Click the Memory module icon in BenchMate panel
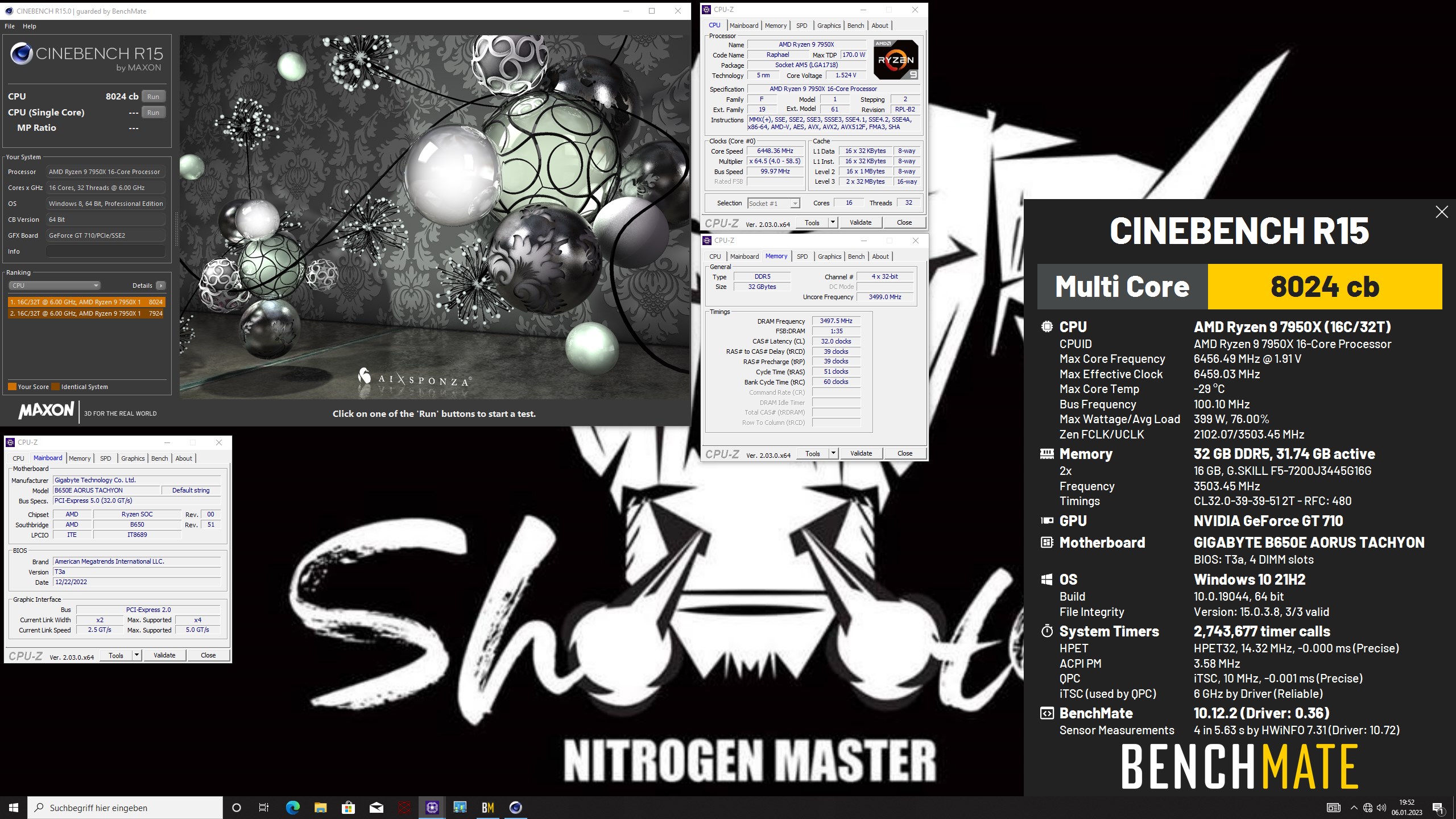 (1046, 453)
